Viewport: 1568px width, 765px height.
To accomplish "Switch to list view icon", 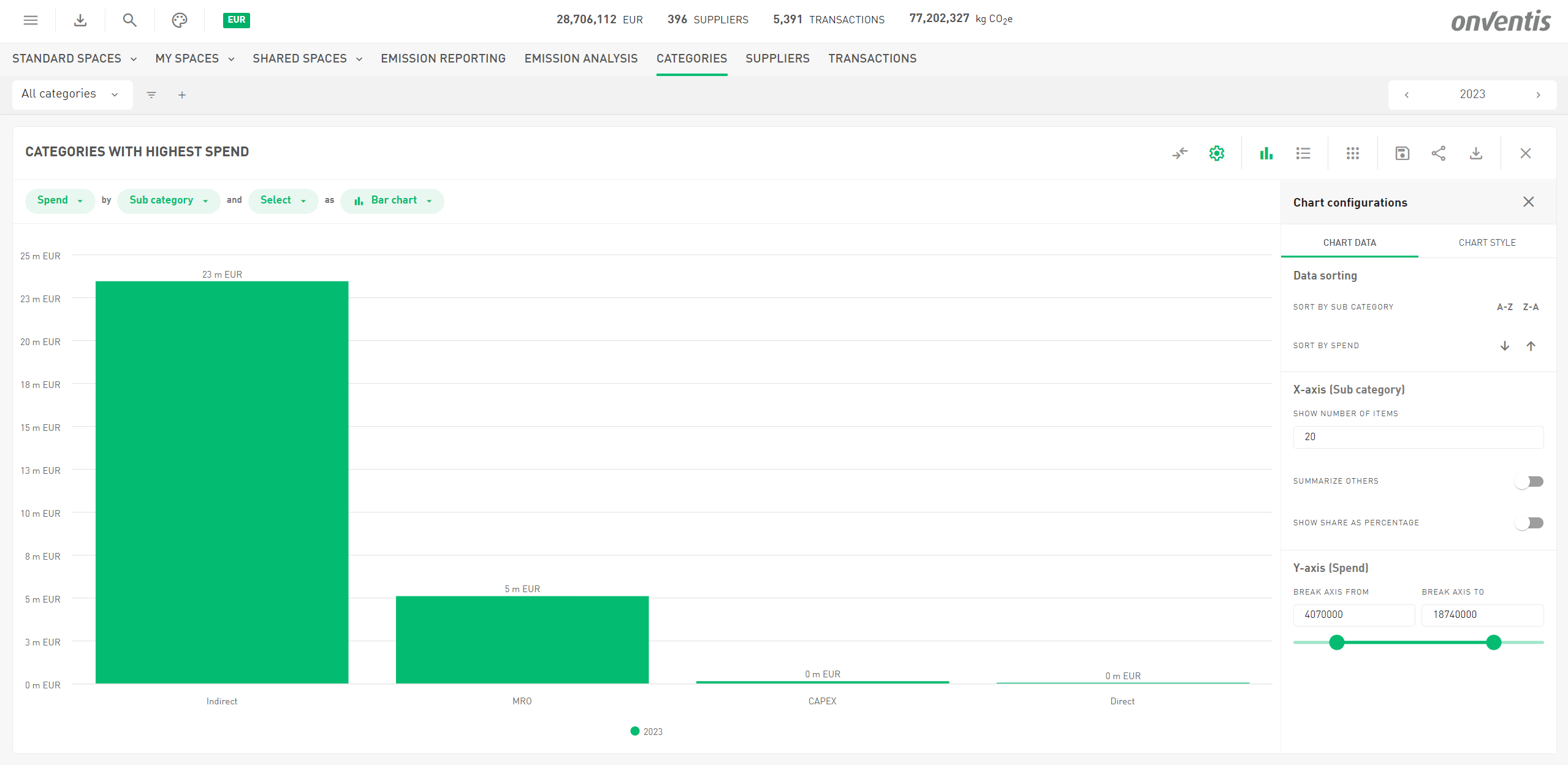I will pyautogui.click(x=1303, y=153).
